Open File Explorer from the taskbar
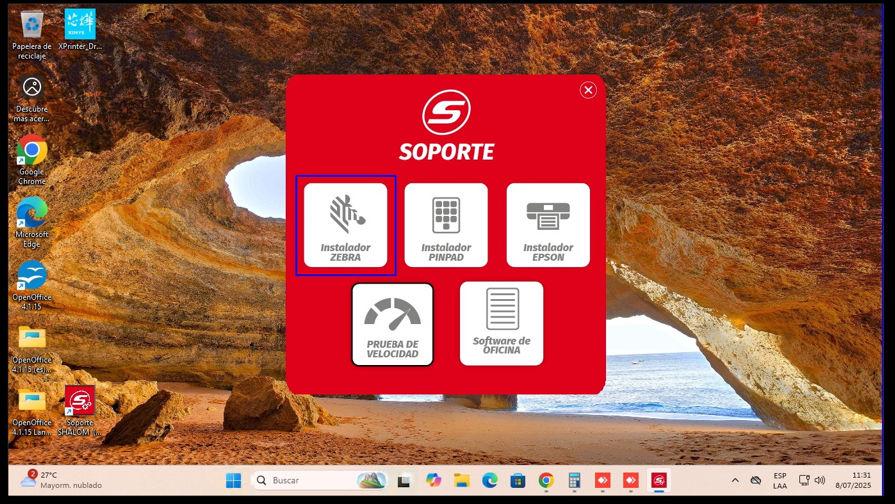 coord(461,481)
